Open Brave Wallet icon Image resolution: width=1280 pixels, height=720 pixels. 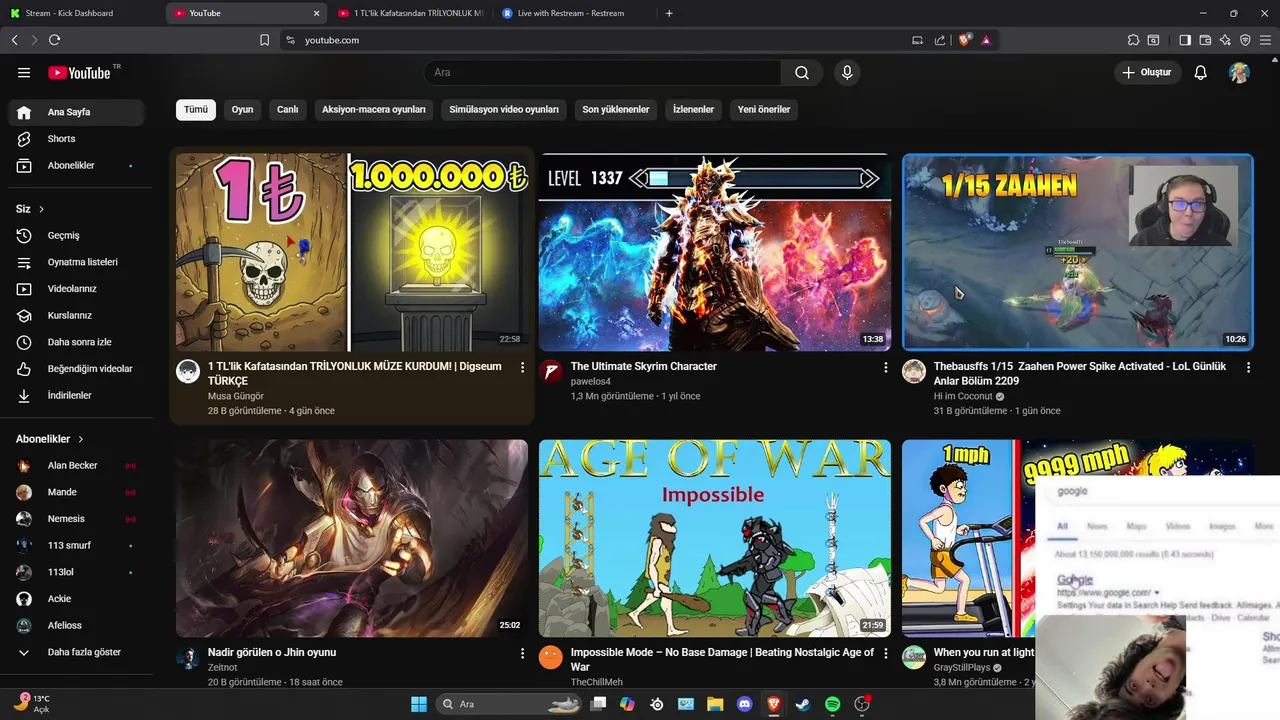tap(1205, 40)
